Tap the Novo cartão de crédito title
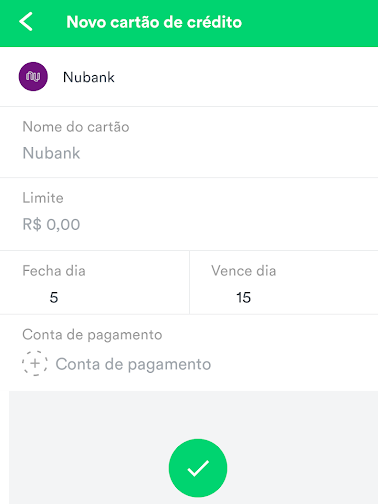The image size is (378, 504). coord(154,22)
